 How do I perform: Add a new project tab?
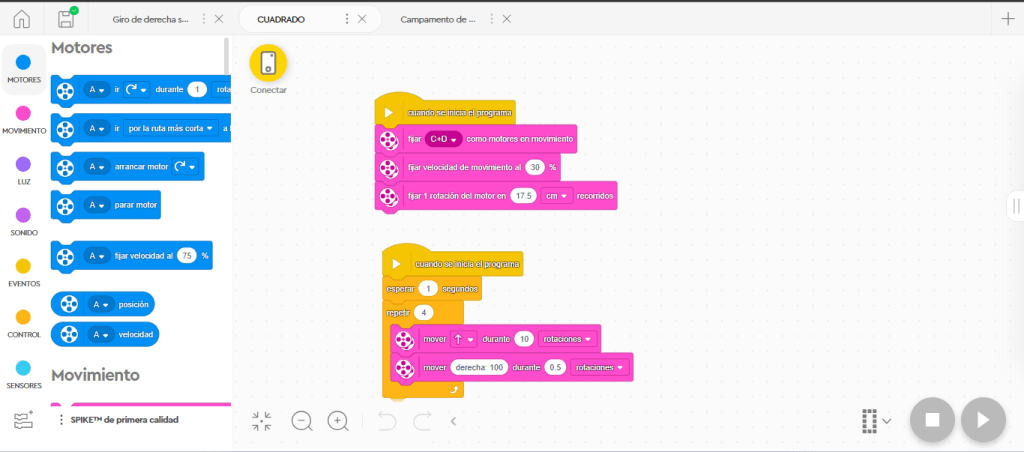1007,19
